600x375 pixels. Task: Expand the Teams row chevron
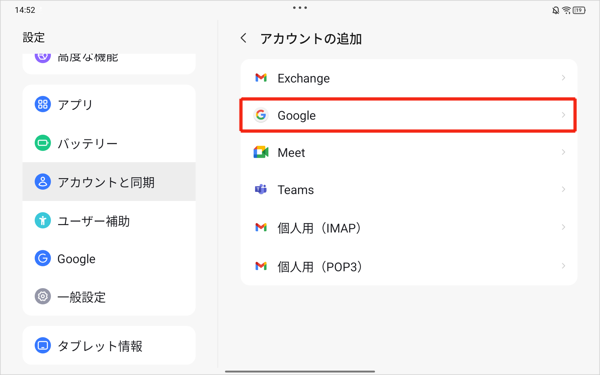563,189
